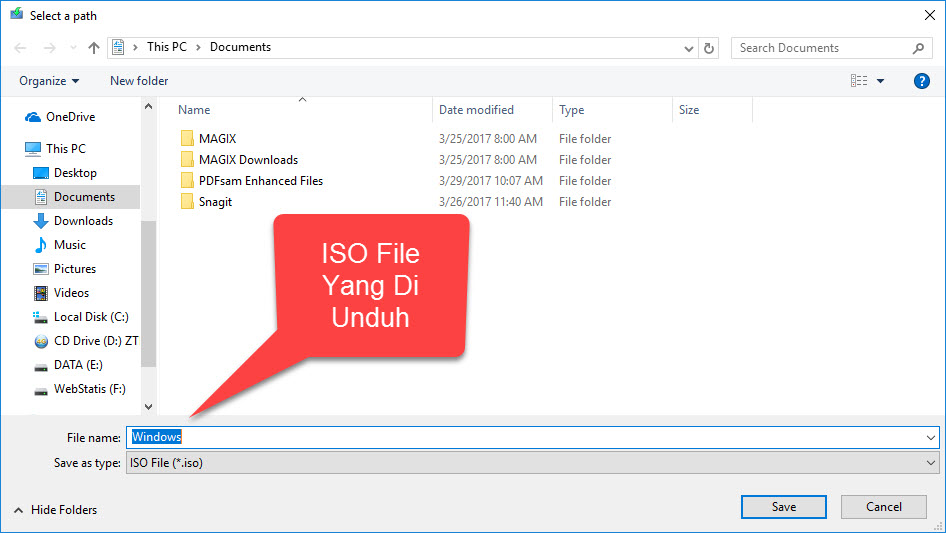Open the change view options dropdown
This screenshot has height=533, width=946.
click(x=880, y=81)
